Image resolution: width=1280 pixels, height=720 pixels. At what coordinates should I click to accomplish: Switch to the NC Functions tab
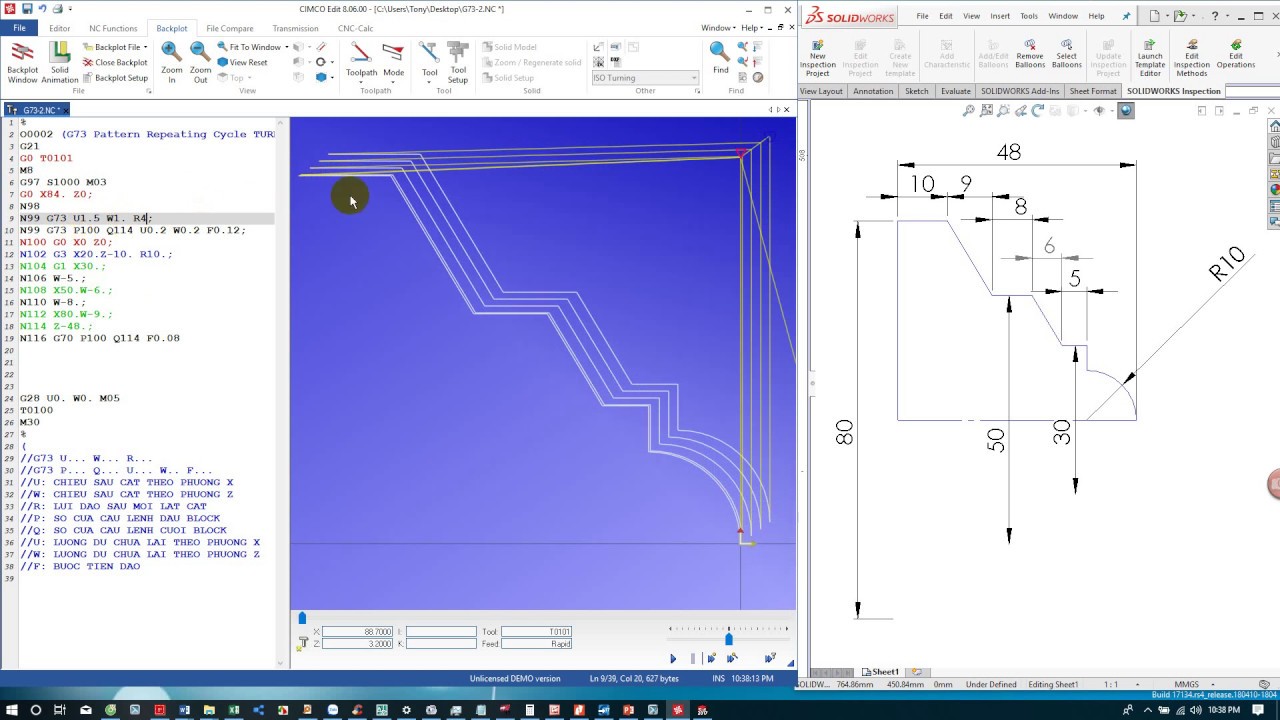[113, 28]
